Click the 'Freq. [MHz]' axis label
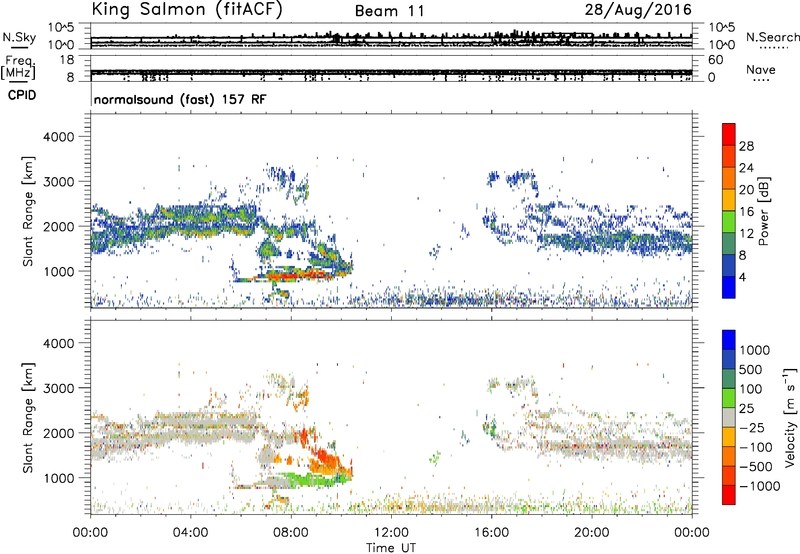This screenshot has width=800, height=554. (x=18, y=67)
